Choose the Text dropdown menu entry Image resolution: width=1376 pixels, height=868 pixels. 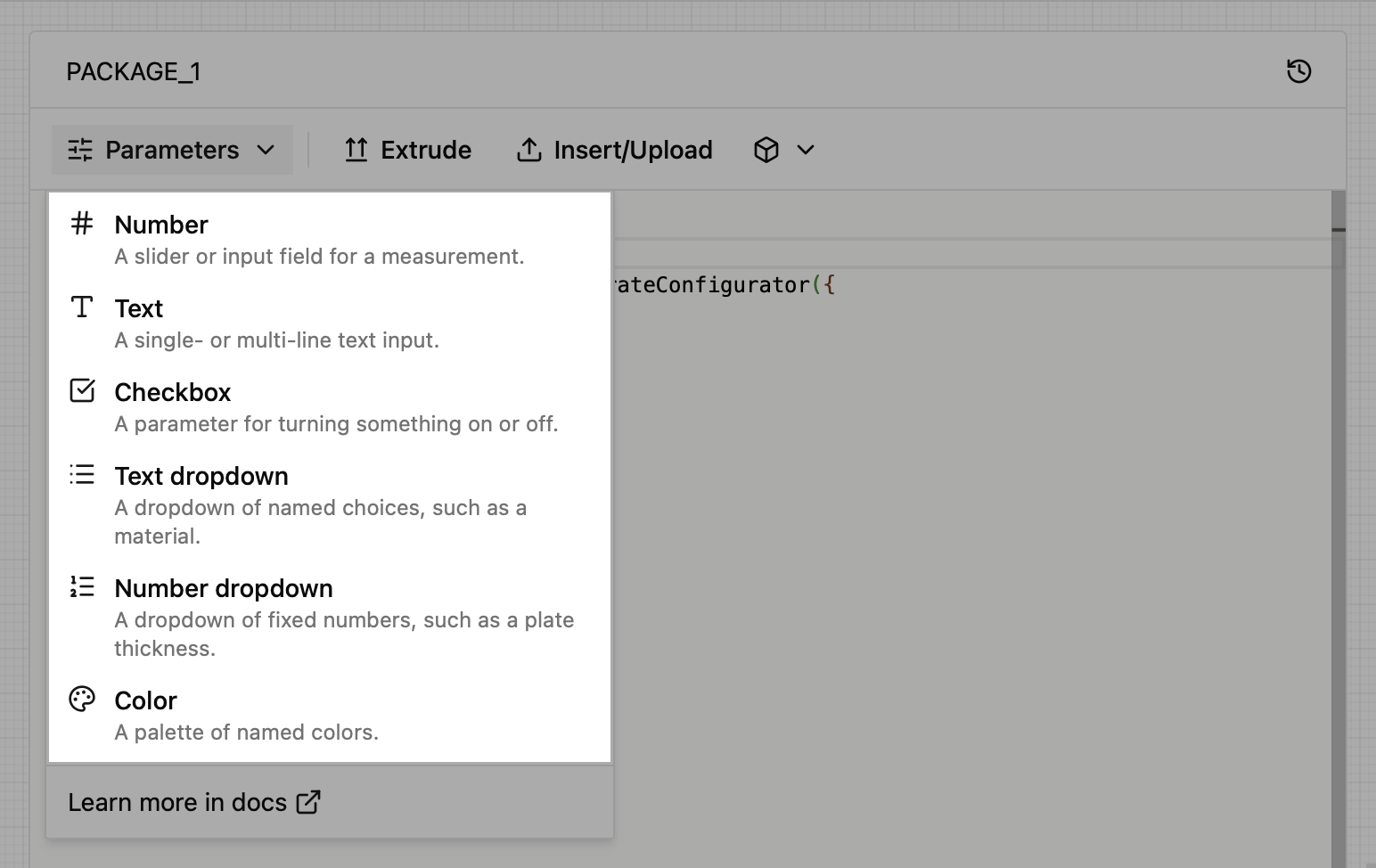[330, 505]
